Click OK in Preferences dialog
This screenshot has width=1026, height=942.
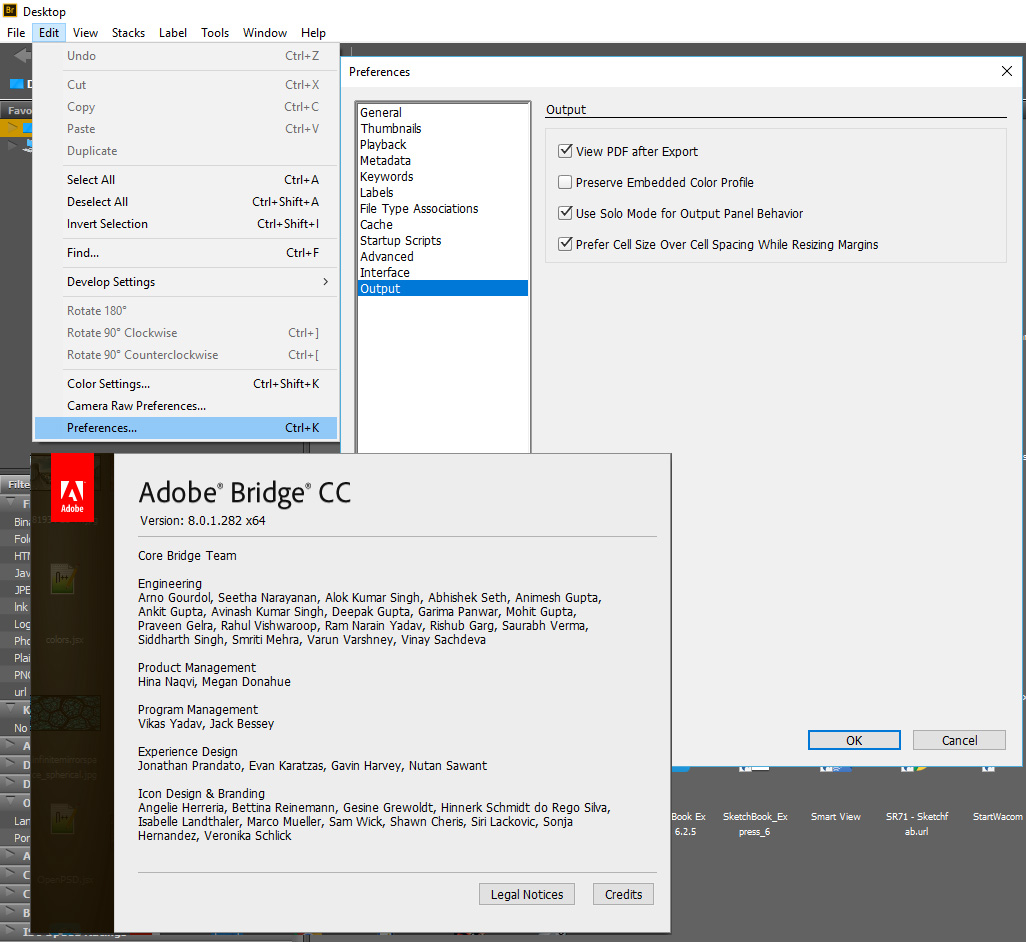(854, 740)
